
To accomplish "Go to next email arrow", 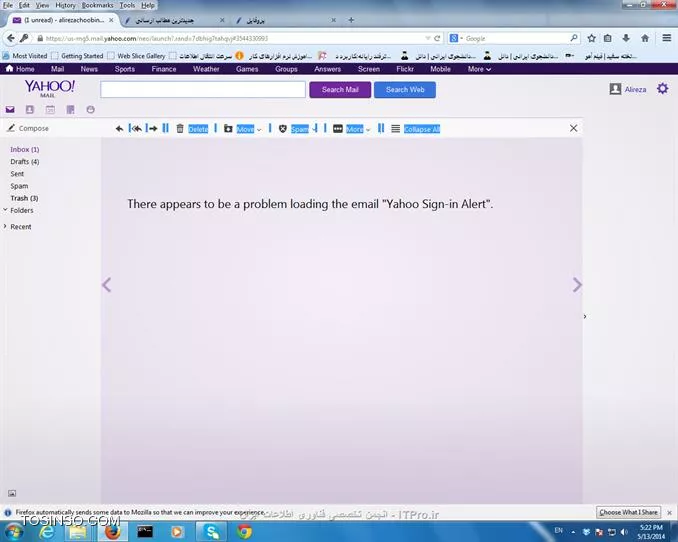I will click(x=577, y=285).
